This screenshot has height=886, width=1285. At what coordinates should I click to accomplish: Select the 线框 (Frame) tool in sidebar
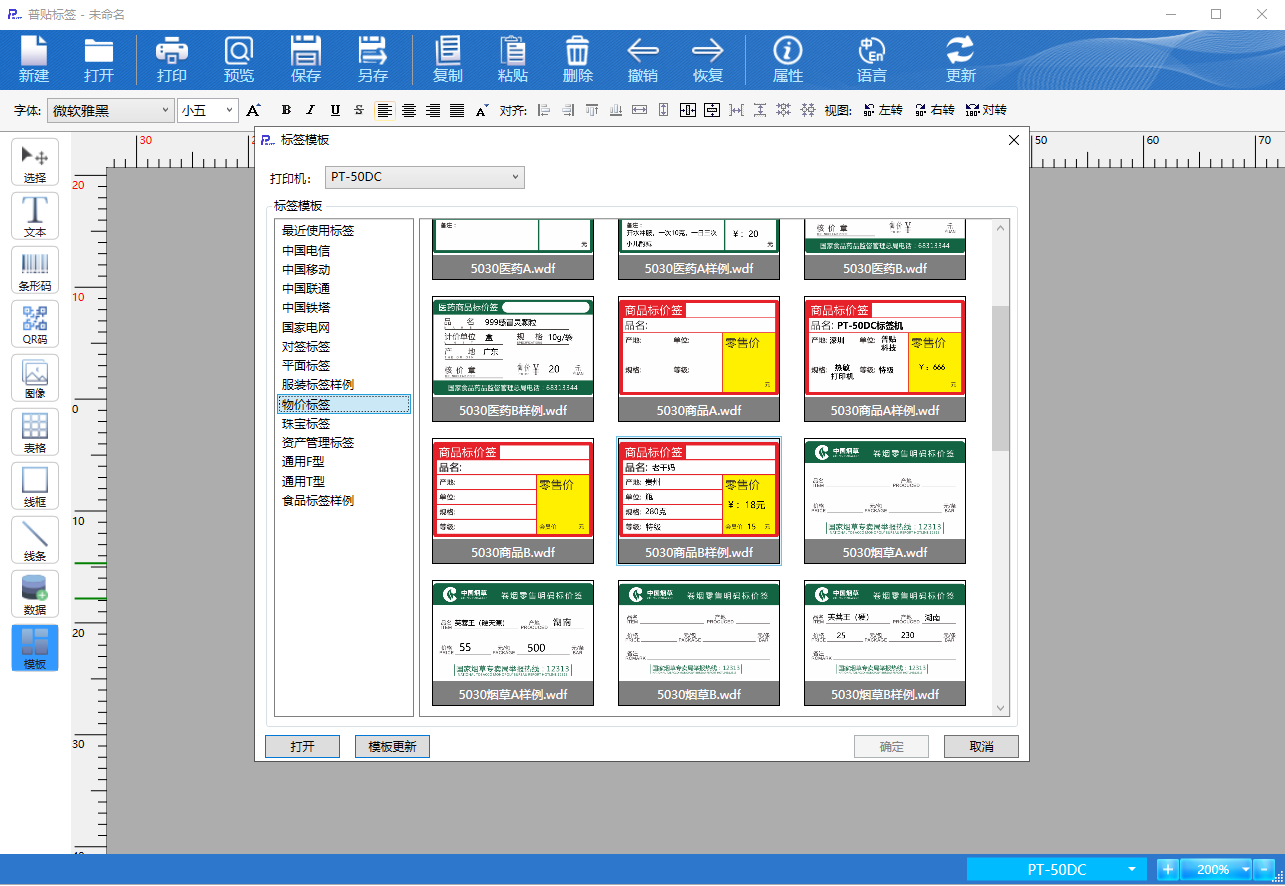(x=35, y=486)
